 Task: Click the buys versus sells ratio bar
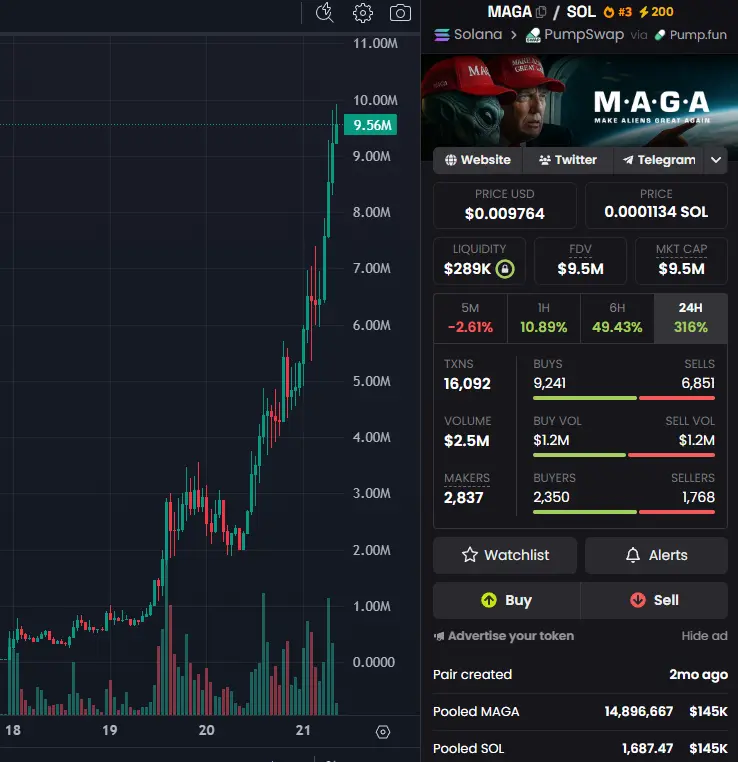[x=624, y=398]
